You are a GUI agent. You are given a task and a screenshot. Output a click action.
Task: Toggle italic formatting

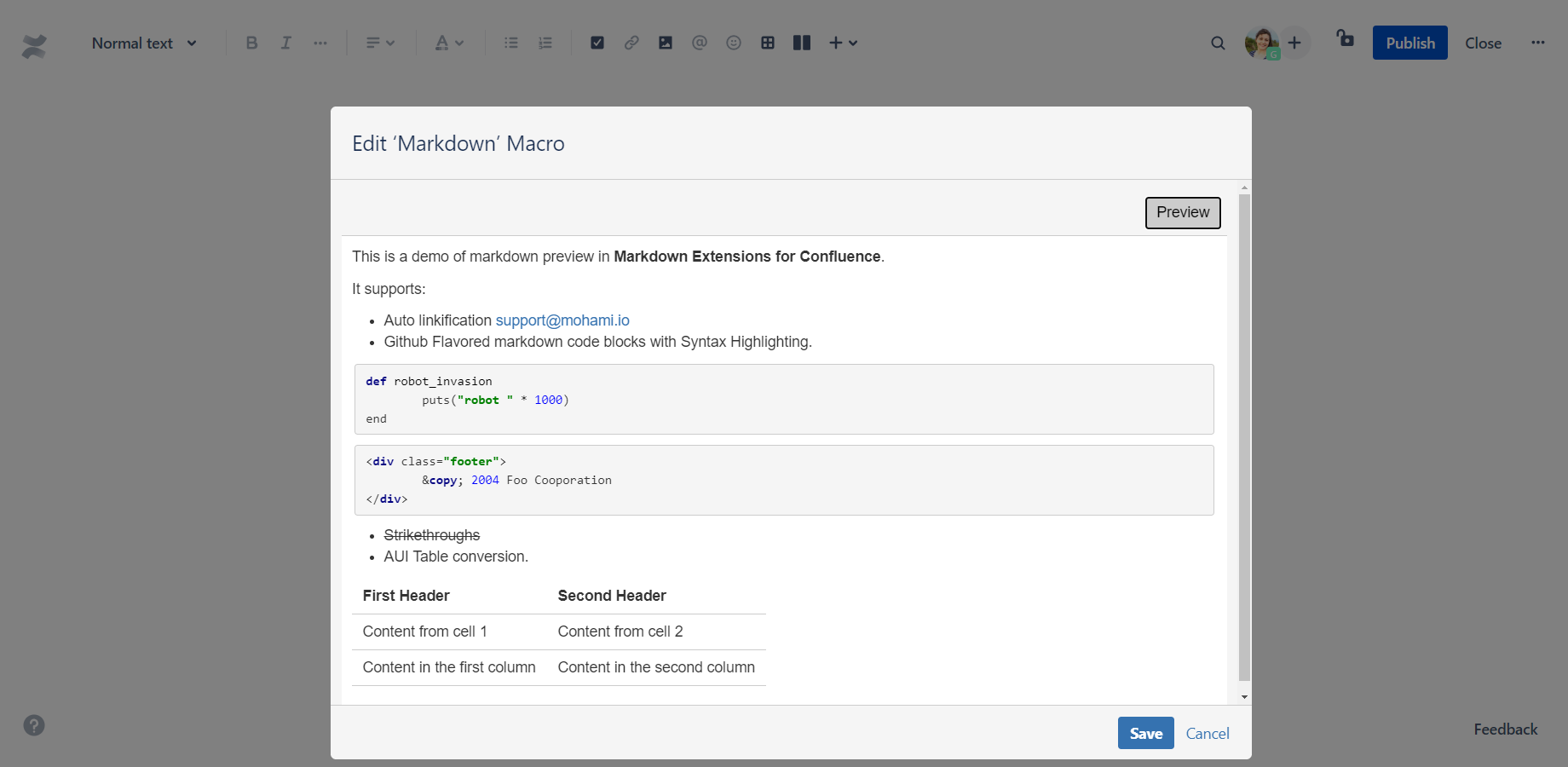tap(285, 43)
